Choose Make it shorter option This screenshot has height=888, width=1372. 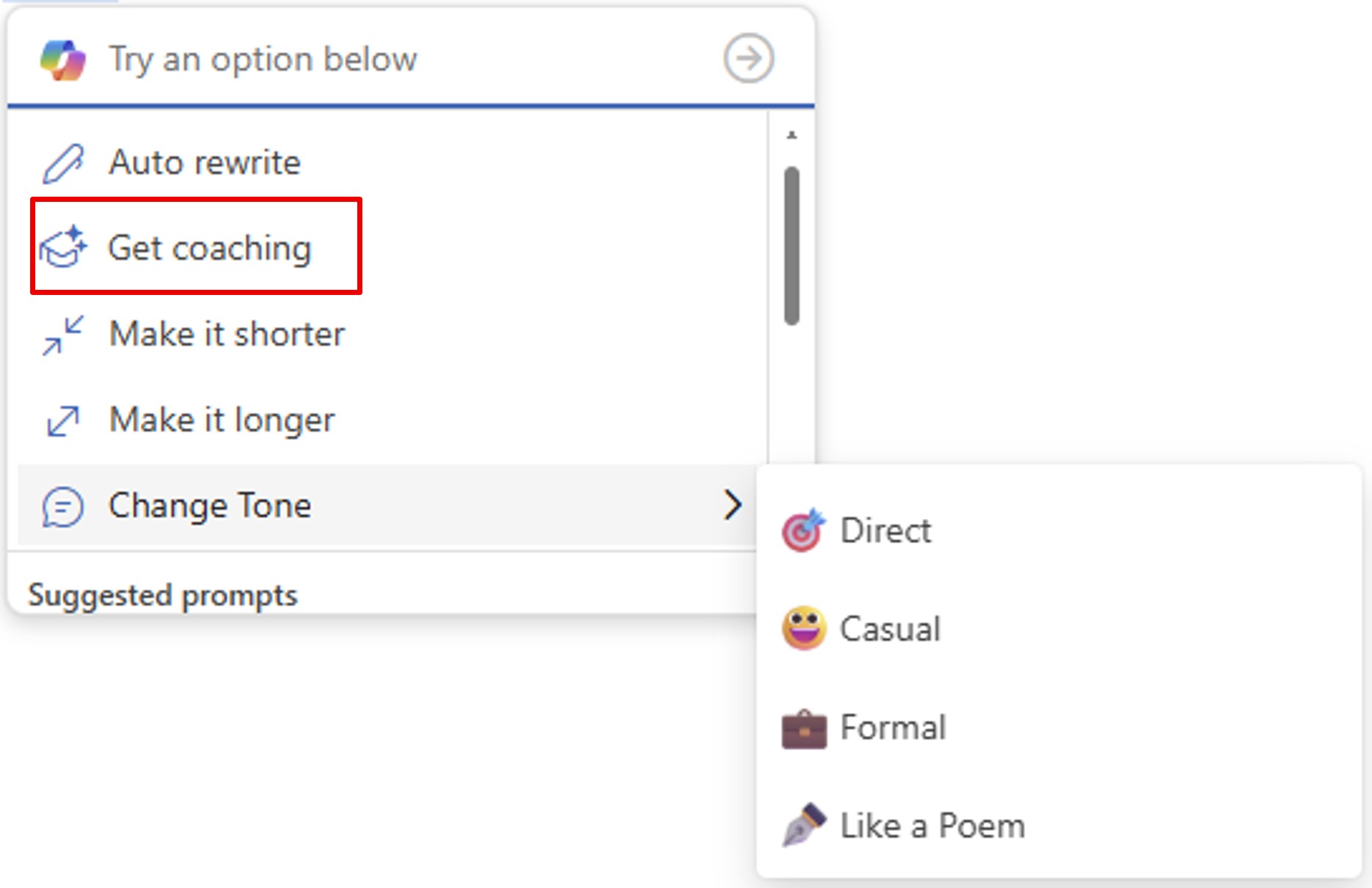(227, 335)
